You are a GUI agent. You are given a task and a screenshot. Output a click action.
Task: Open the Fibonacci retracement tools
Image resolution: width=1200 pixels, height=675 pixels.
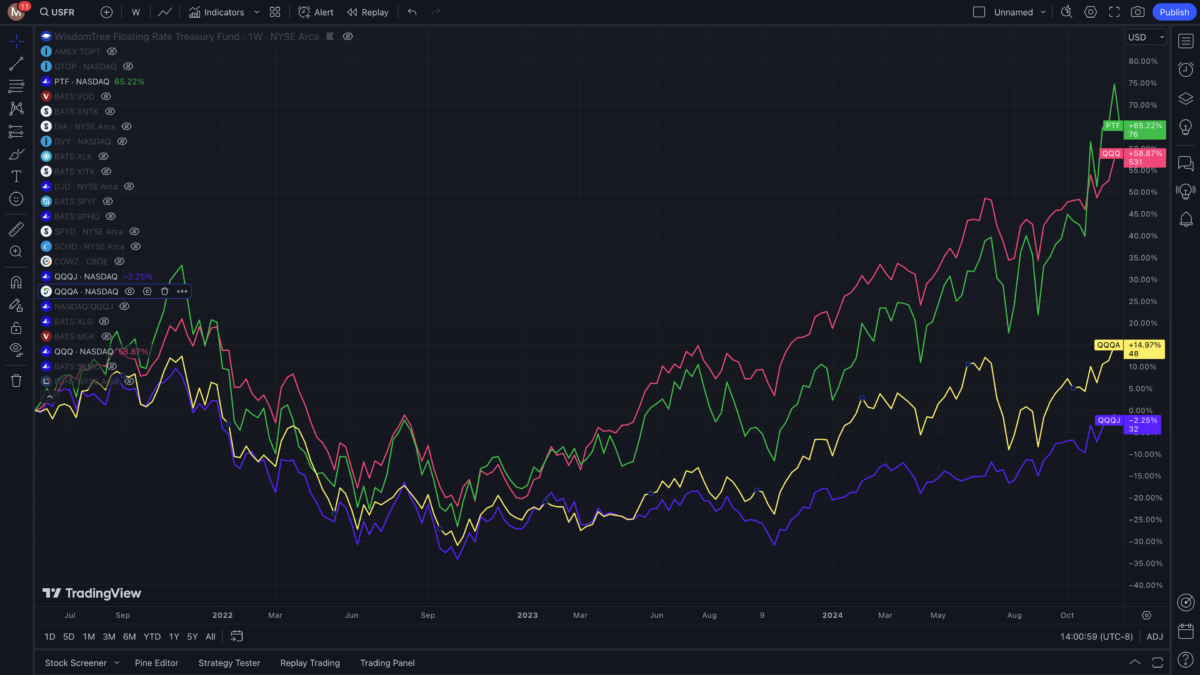(16, 86)
